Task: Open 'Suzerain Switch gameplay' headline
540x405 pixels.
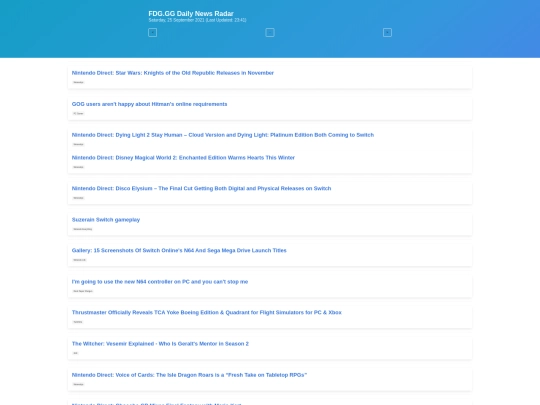Action: tap(106, 220)
